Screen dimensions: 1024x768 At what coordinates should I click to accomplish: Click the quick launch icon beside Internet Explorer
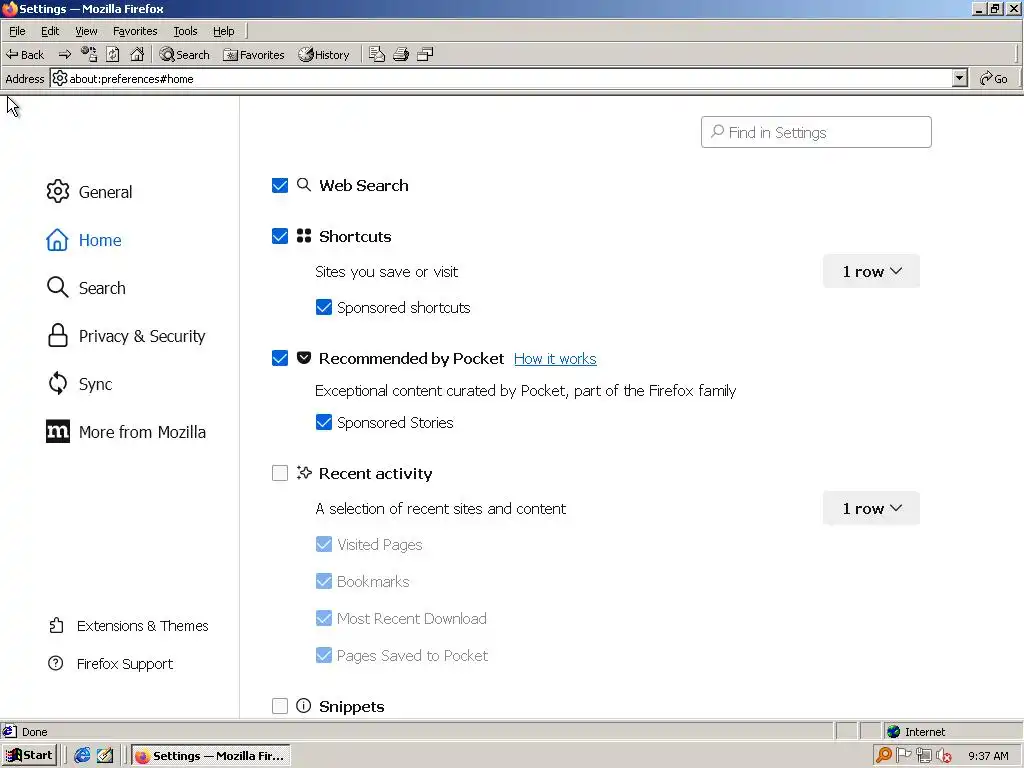pyautogui.click(x=105, y=756)
